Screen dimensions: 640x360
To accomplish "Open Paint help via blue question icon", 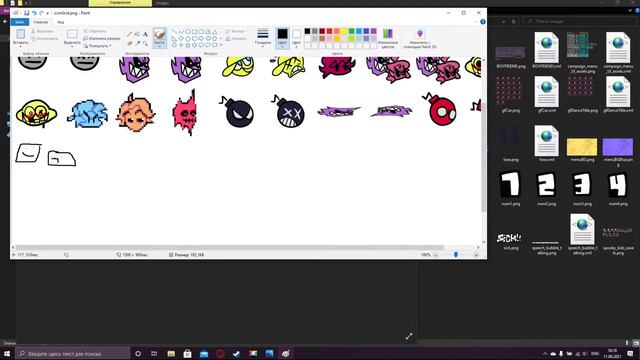I will (483, 22).
